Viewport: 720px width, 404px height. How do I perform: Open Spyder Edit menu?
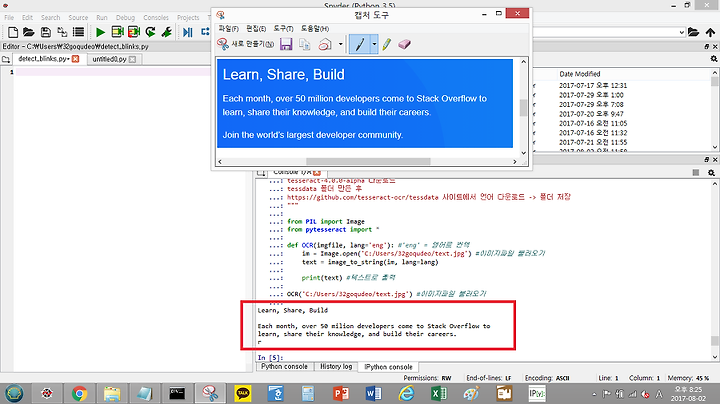click(28, 17)
